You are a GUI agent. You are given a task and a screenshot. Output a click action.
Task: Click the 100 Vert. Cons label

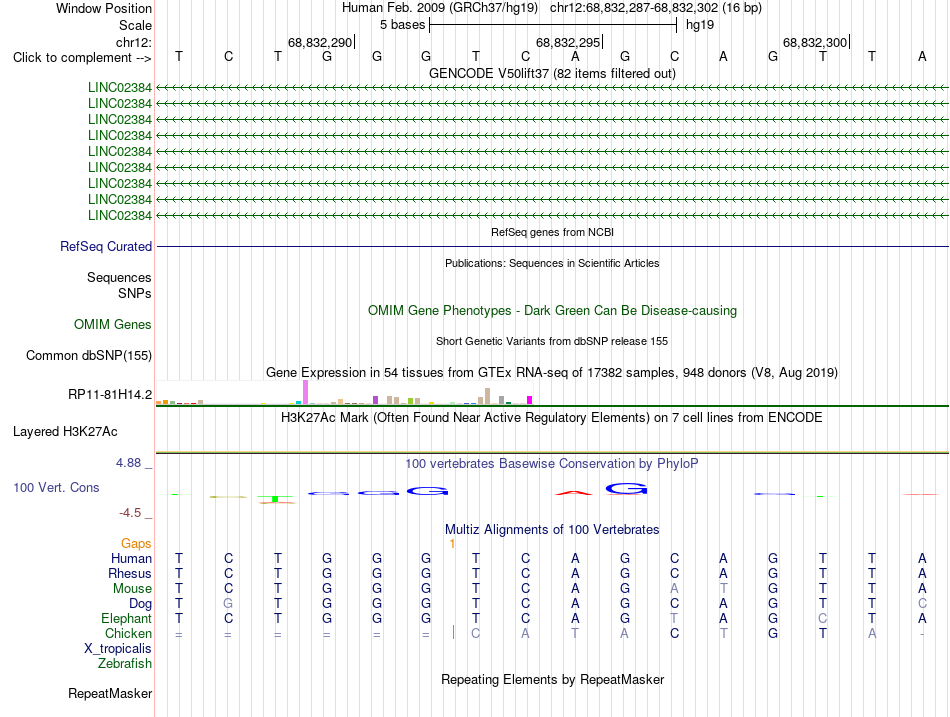click(56, 487)
